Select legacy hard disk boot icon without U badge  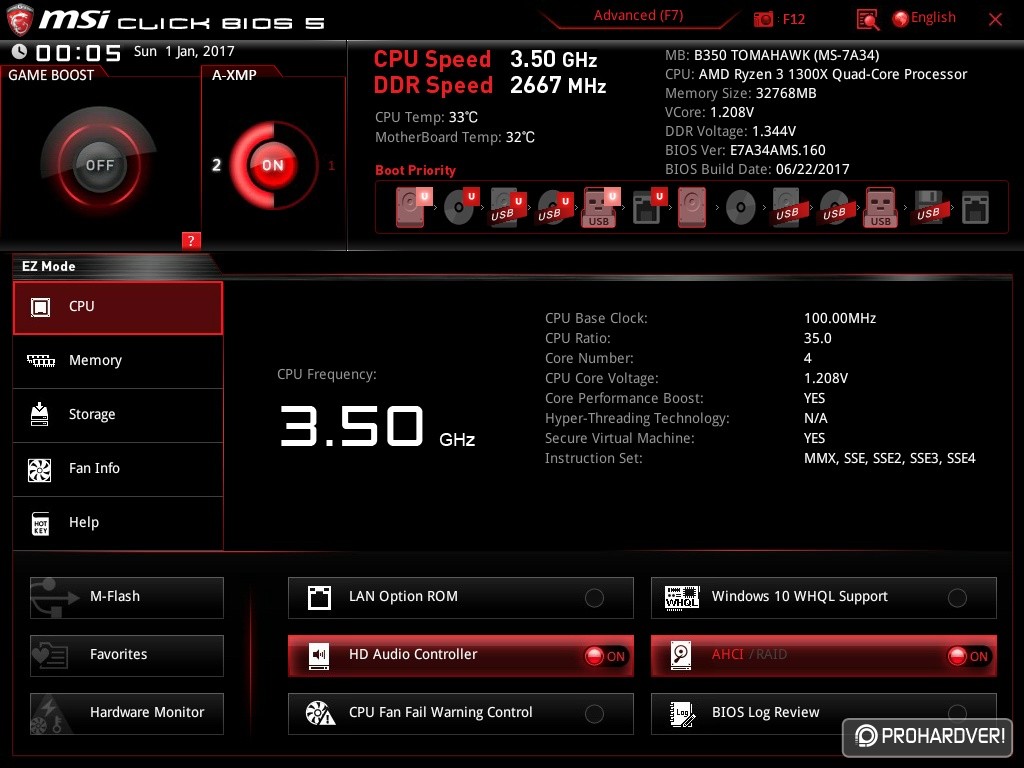pyautogui.click(x=692, y=207)
